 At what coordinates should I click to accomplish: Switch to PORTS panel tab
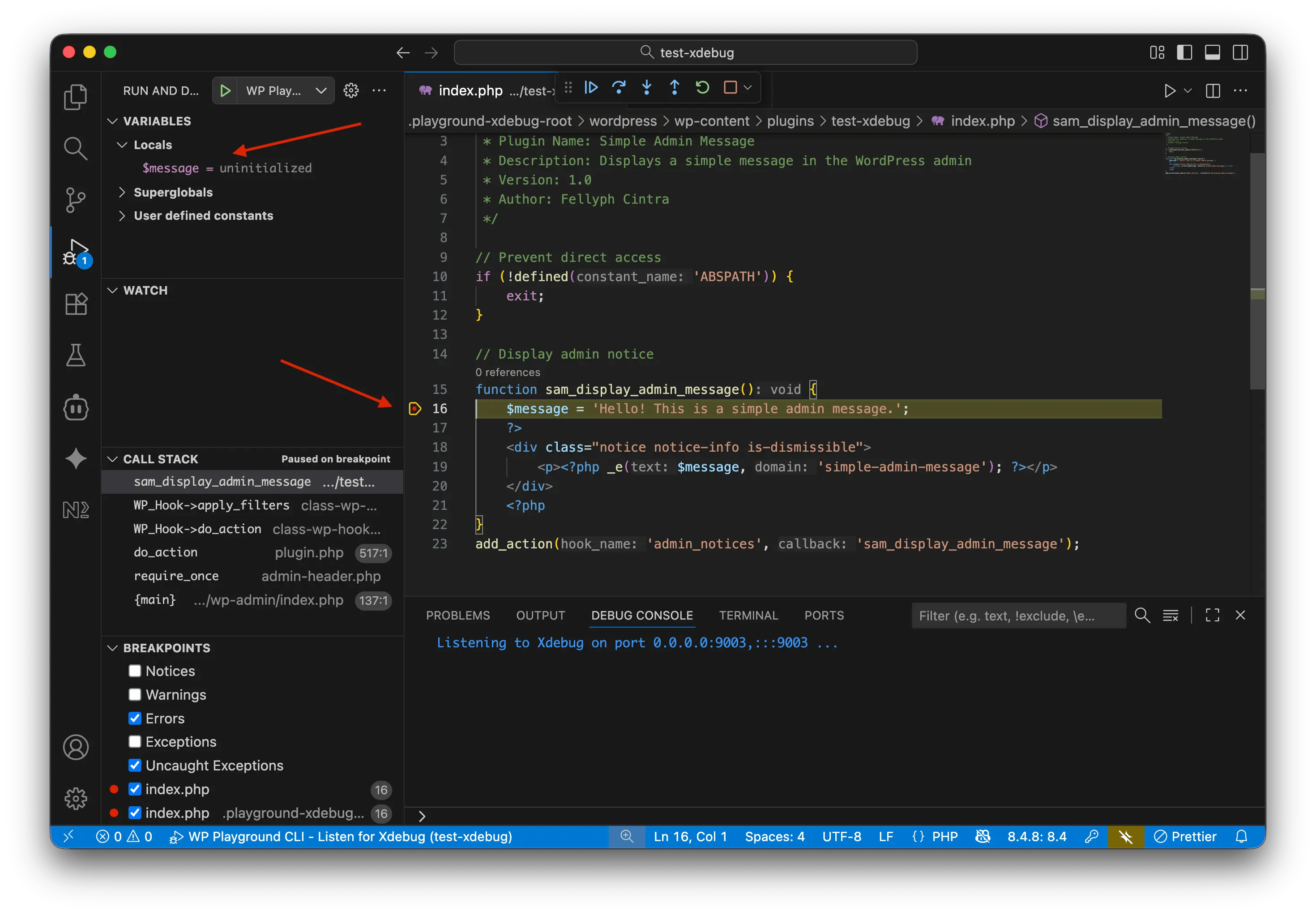[x=824, y=615]
